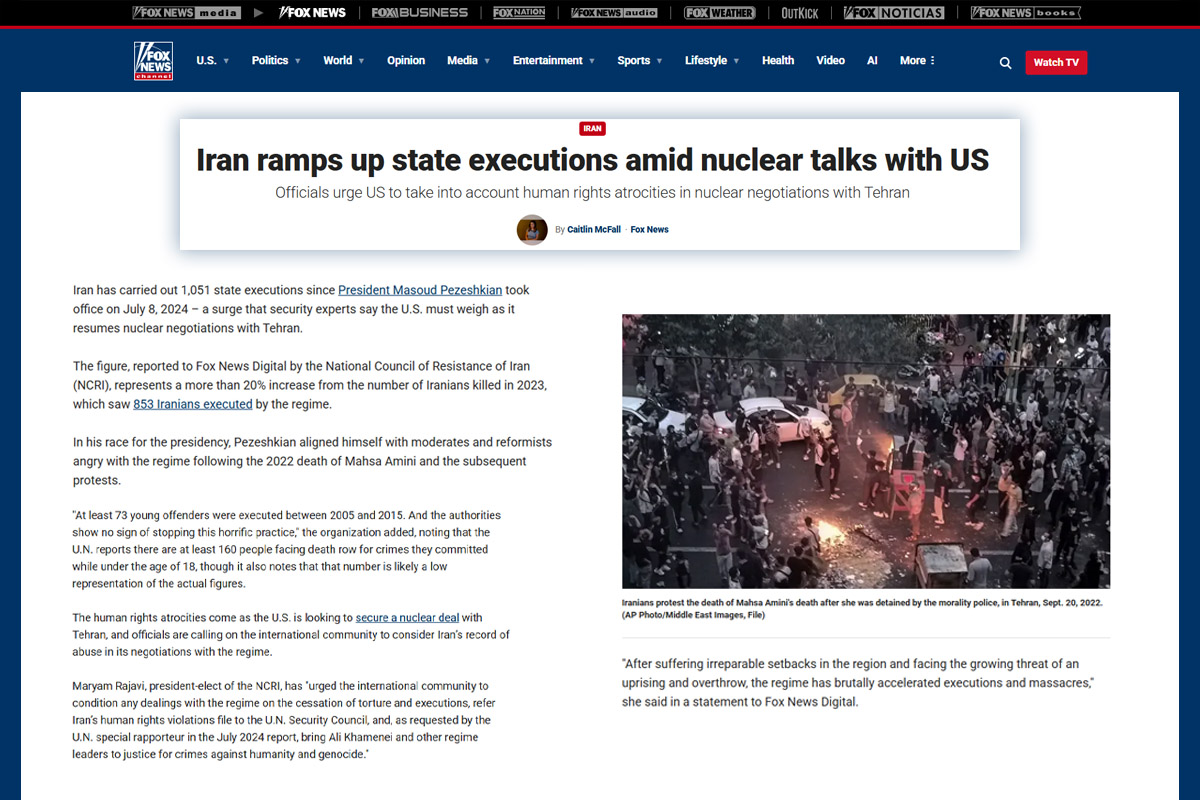Open the President Masoud Pezeshkian link
This screenshot has height=800, width=1200.
point(420,290)
